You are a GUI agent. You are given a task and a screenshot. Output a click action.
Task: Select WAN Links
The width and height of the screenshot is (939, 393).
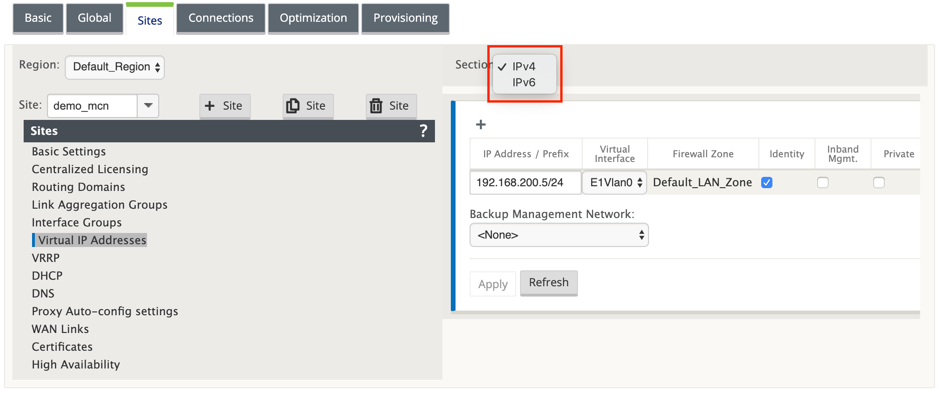tap(60, 329)
